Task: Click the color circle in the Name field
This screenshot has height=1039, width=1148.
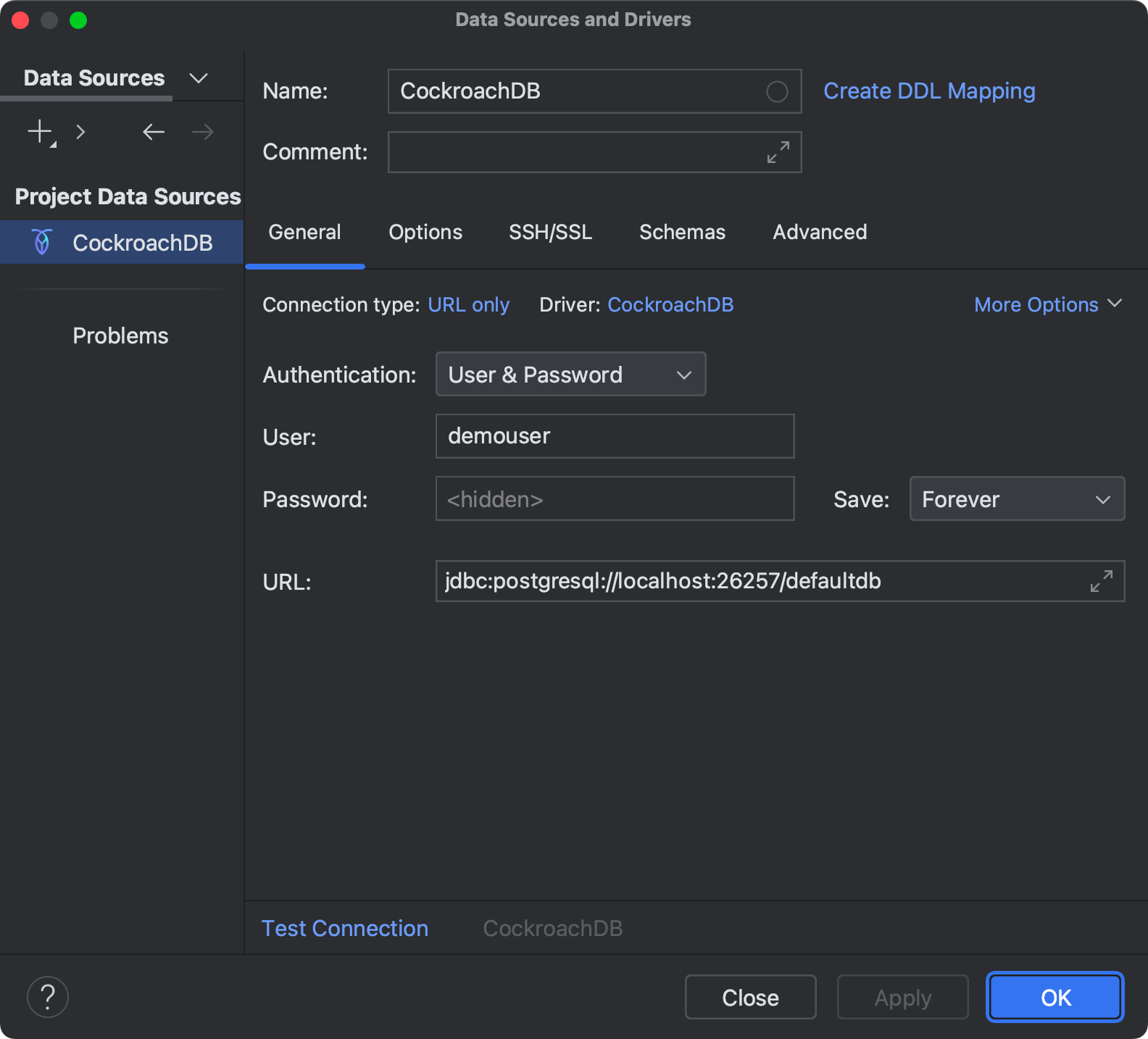Action: [x=777, y=91]
